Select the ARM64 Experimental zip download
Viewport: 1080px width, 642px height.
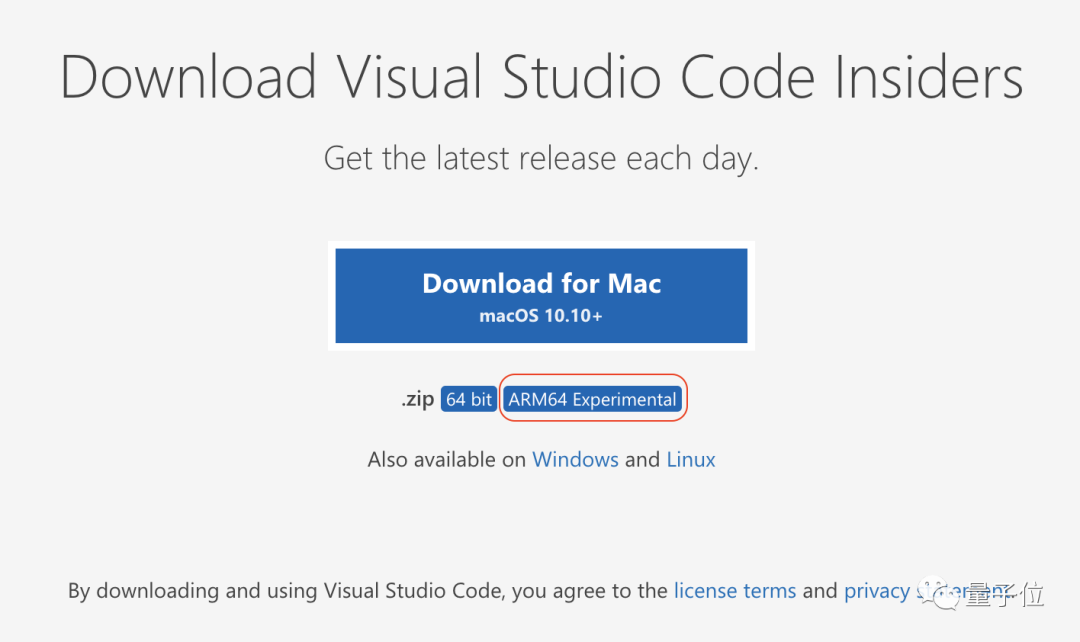pos(592,399)
